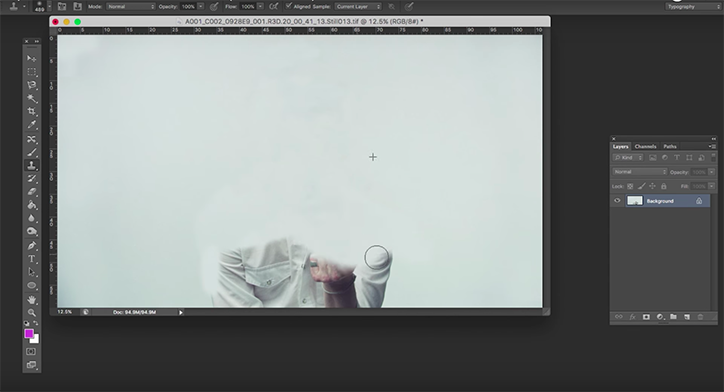Select the Eyedropper tool
Screen dimensions: 724x392
point(31,125)
